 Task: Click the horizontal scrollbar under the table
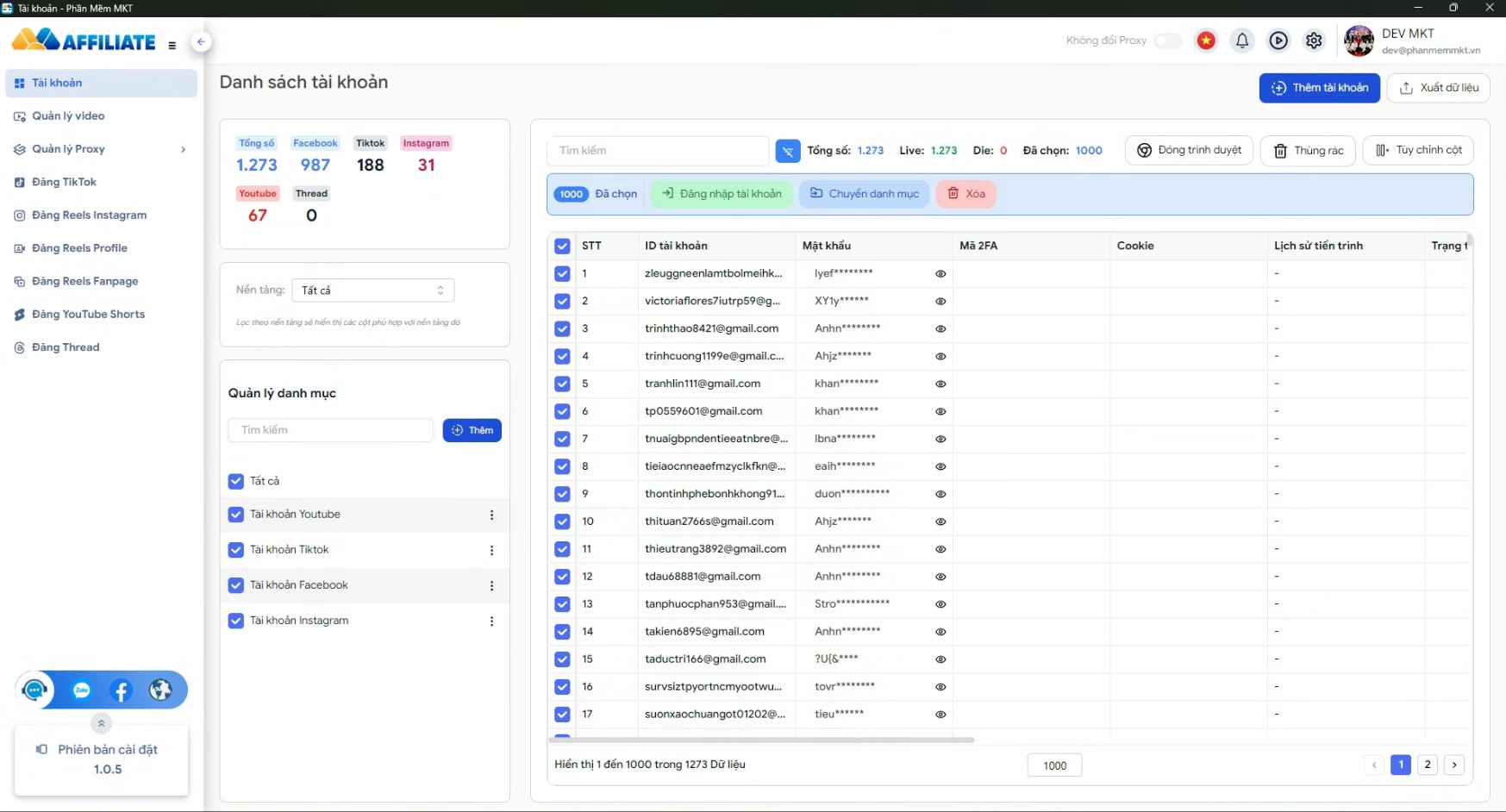click(x=760, y=740)
